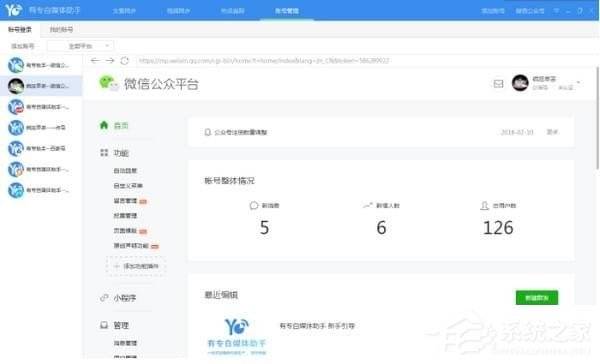Screen dimensions: 600x364
Task: Click the link icon beside 小程序
Action: 104,298
